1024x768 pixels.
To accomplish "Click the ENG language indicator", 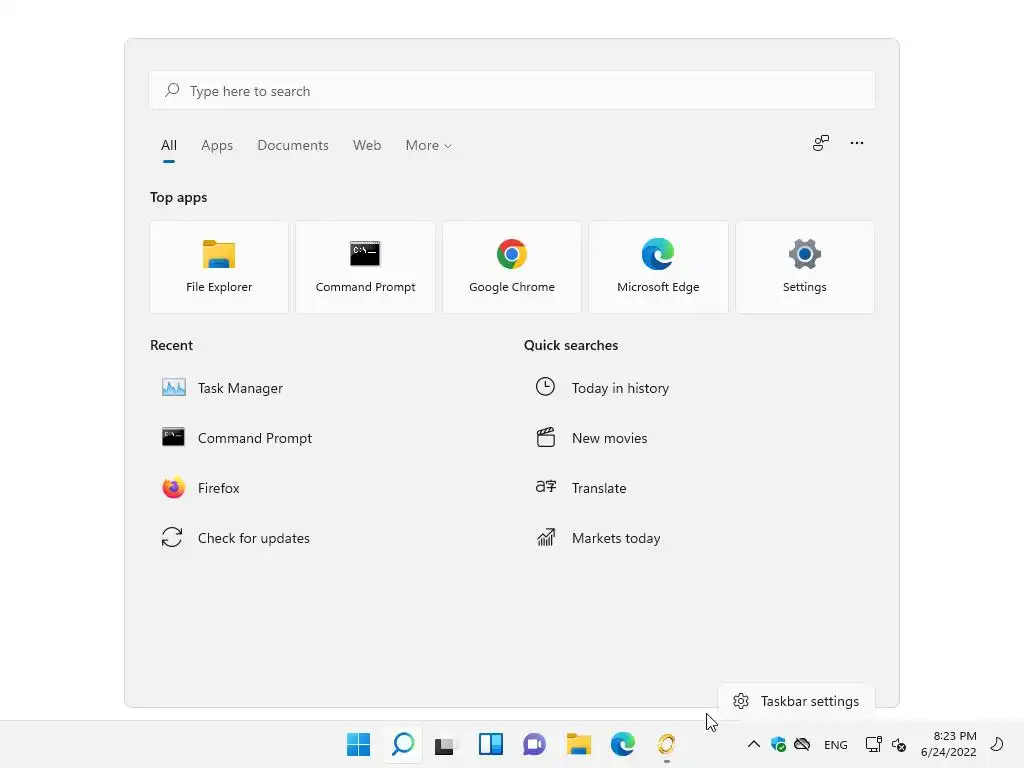I will [836, 744].
